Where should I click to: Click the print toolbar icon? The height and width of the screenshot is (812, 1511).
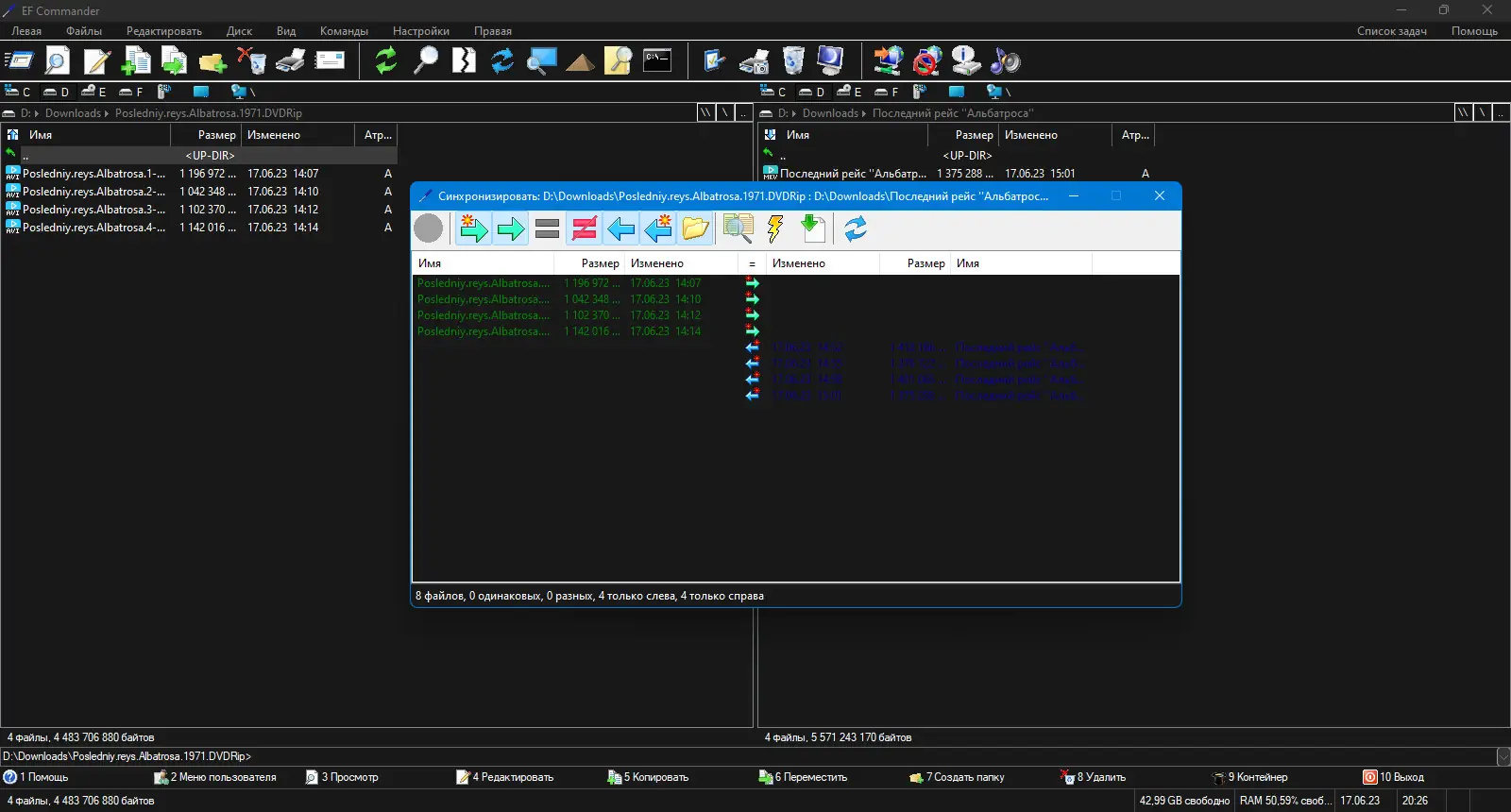(290, 61)
